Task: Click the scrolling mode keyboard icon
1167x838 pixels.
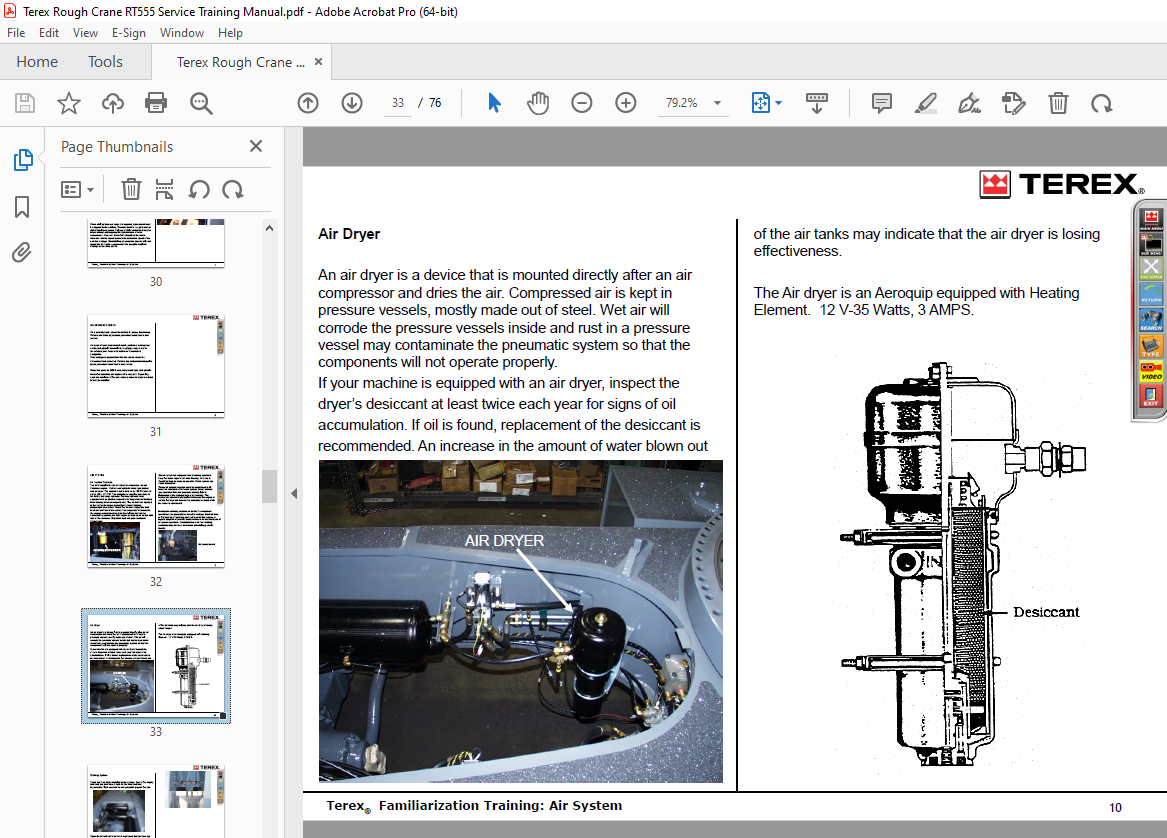Action: (816, 103)
